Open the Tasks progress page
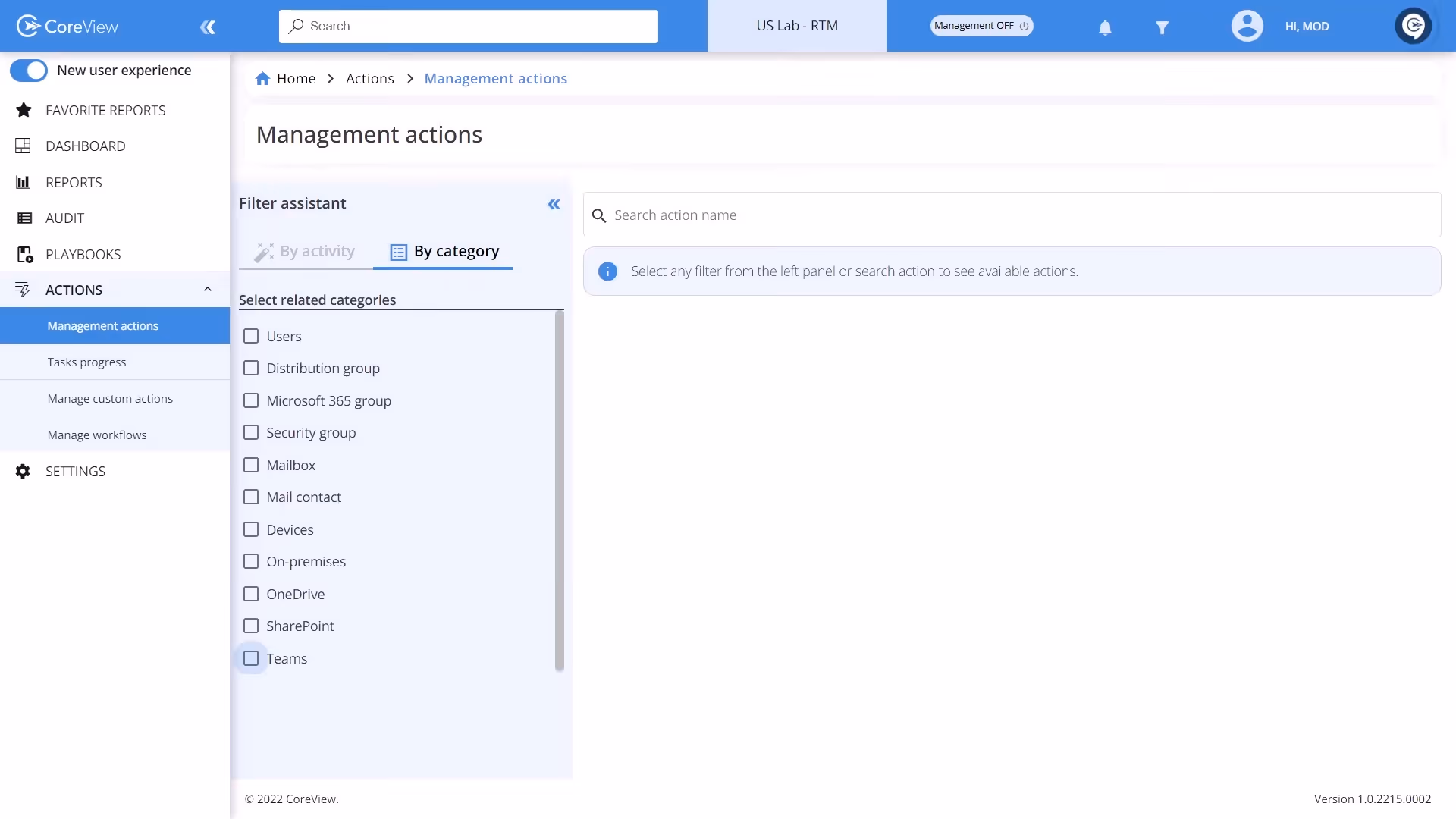The height and width of the screenshot is (819, 1456). click(86, 362)
